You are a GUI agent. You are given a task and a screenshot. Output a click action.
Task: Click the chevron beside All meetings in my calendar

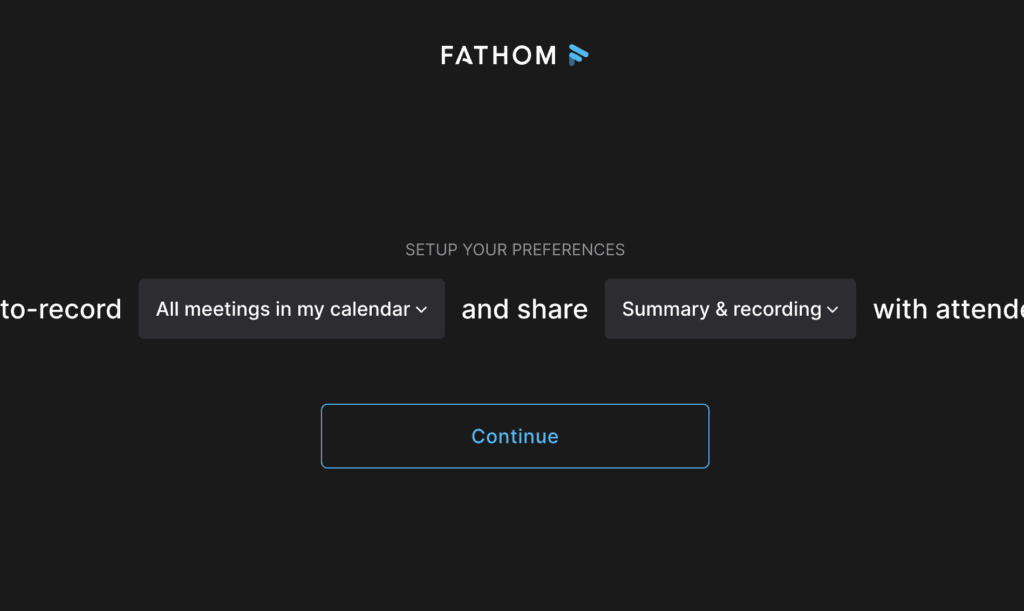422,309
